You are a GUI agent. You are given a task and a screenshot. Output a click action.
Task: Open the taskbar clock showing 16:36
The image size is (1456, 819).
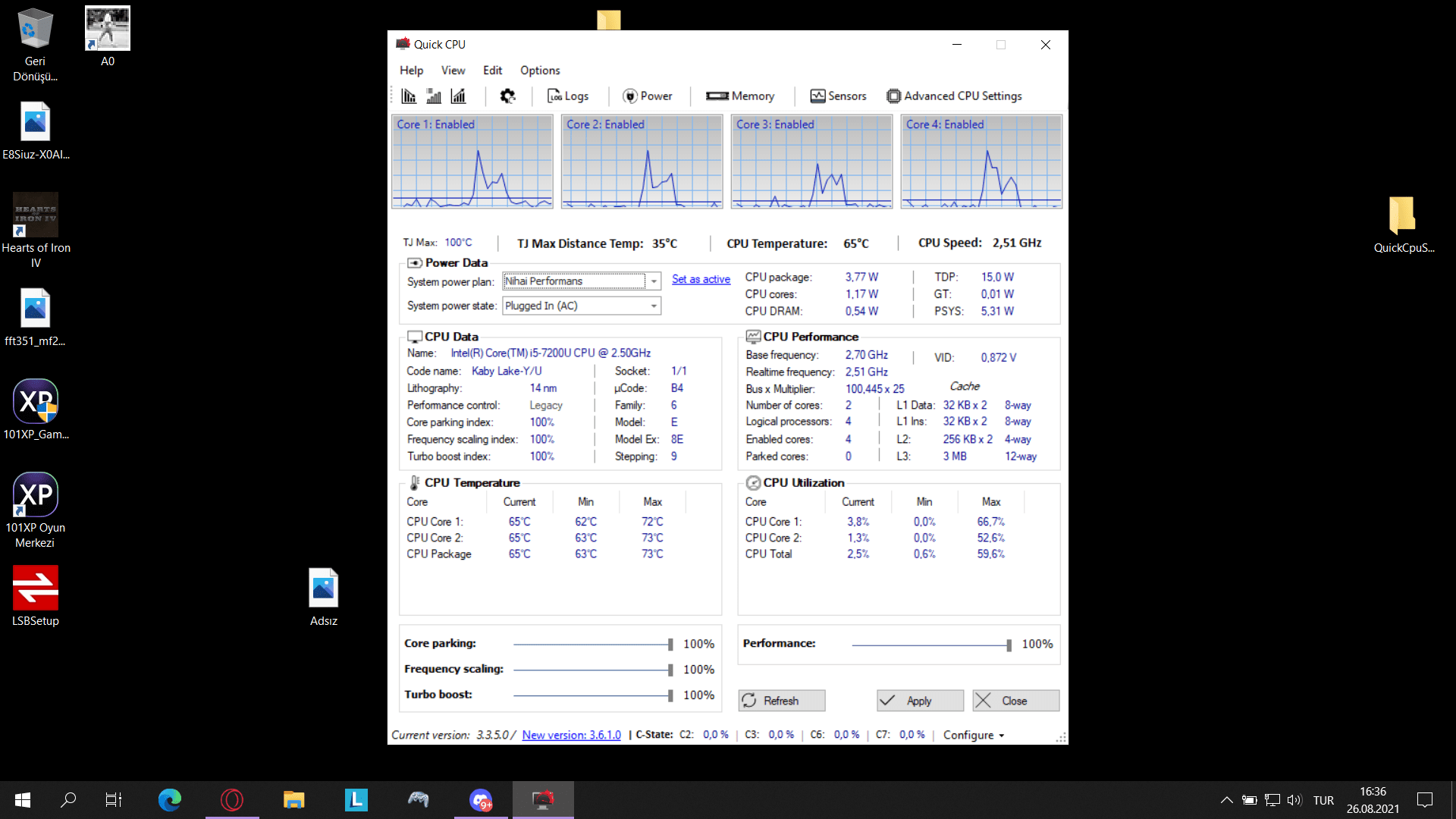1373,800
